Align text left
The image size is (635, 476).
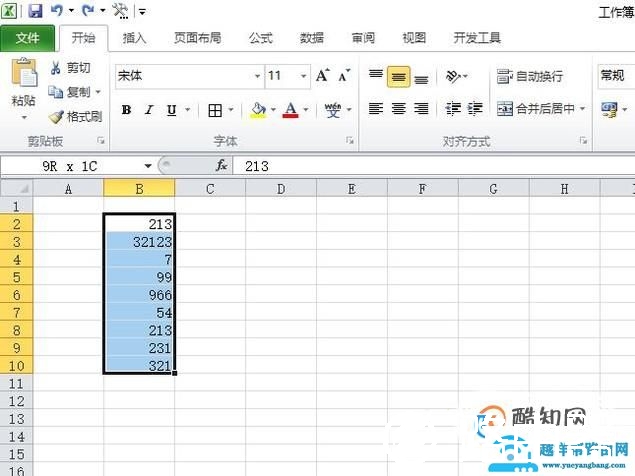376,109
